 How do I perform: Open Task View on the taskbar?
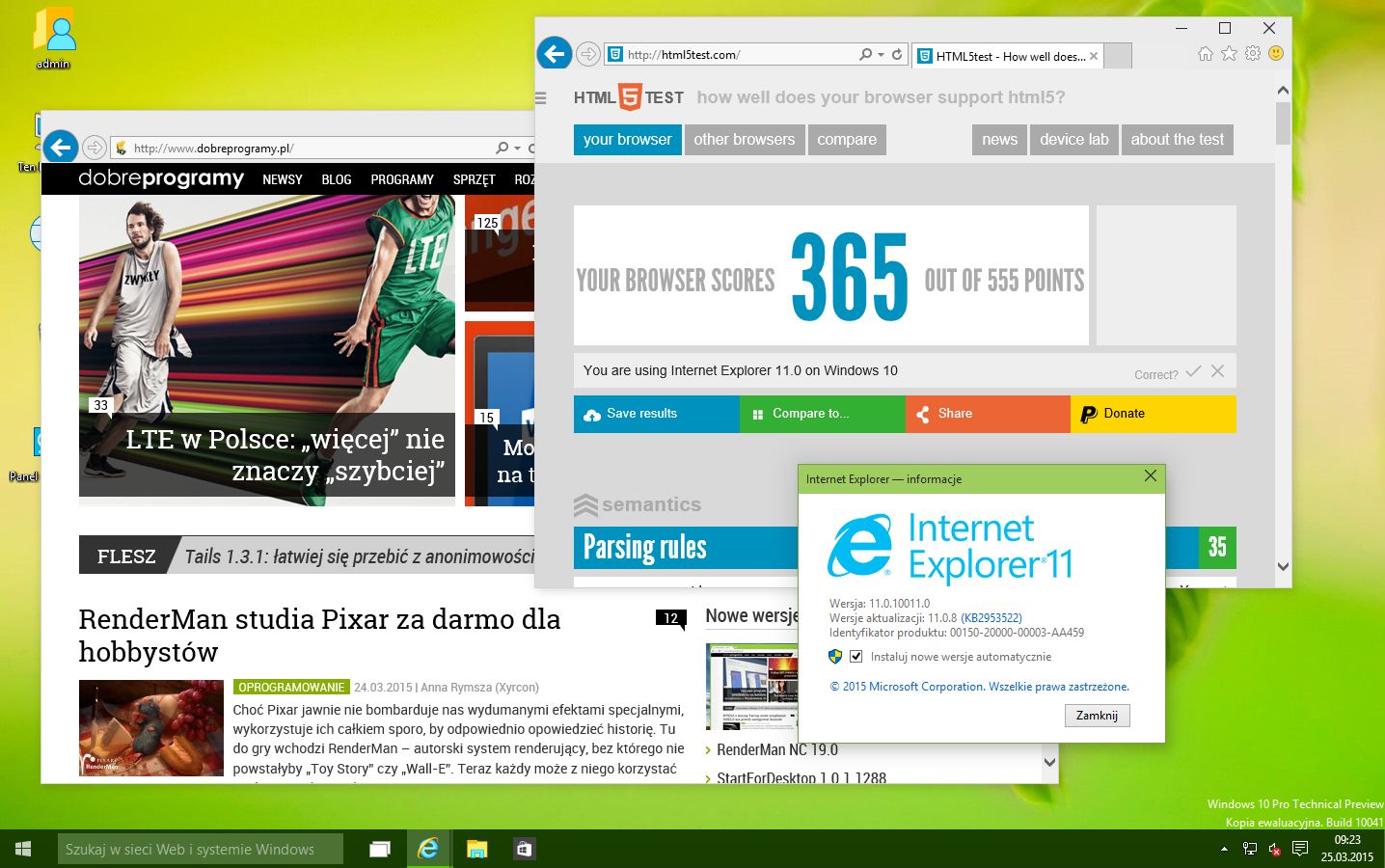click(380, 849)
